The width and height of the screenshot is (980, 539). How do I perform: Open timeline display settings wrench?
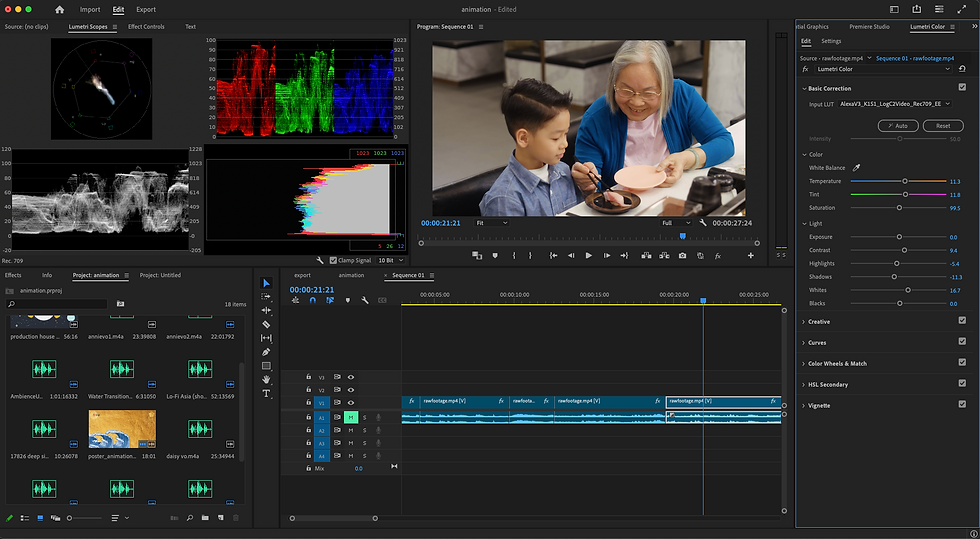coord(365,300)
